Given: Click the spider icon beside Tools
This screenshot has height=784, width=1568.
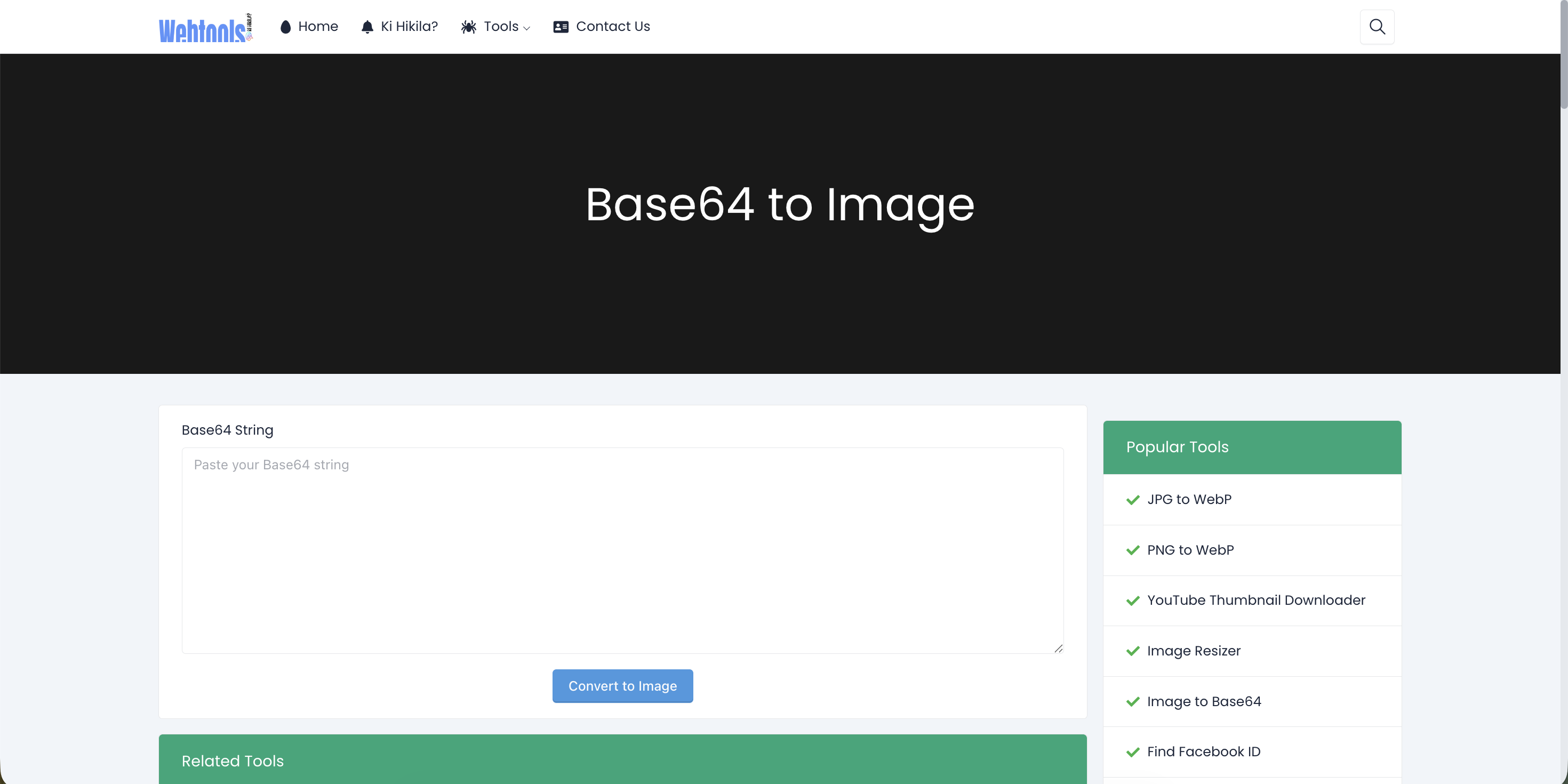Looking at the screenshot, I should click(469, 27).
